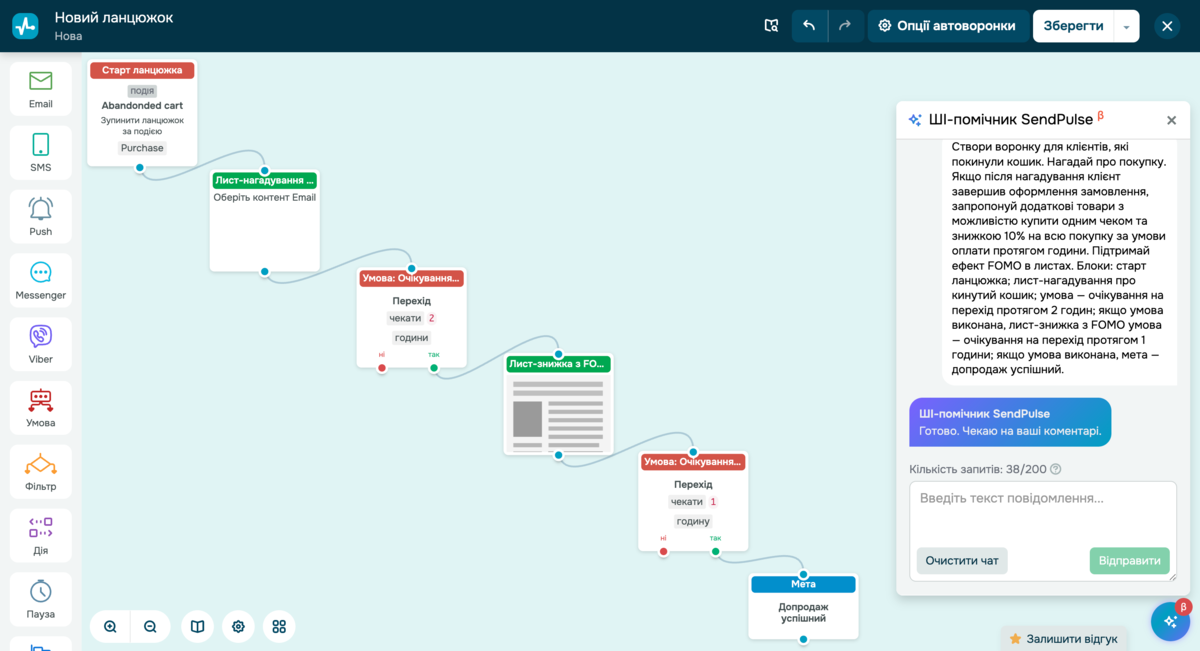
Task: Click the Кількість запитів: 38/200 counter
Action: (x=977, y=469)
